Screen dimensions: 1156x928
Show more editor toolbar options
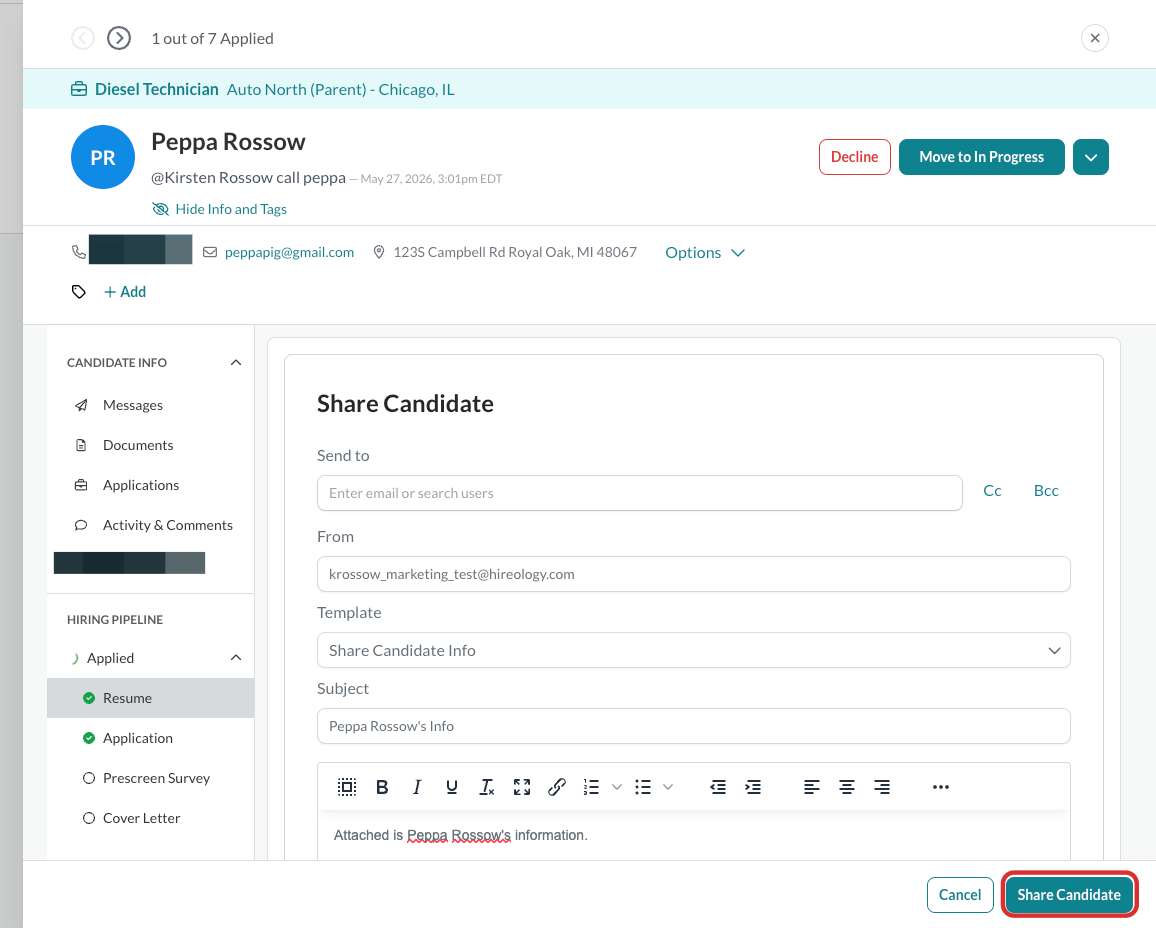click(x=941, y=787)
